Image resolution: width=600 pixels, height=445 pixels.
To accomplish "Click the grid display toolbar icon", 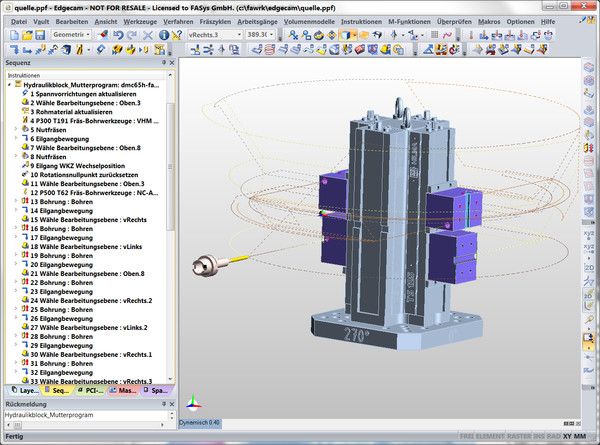I will pyautogui.click(x=434, y=35).
